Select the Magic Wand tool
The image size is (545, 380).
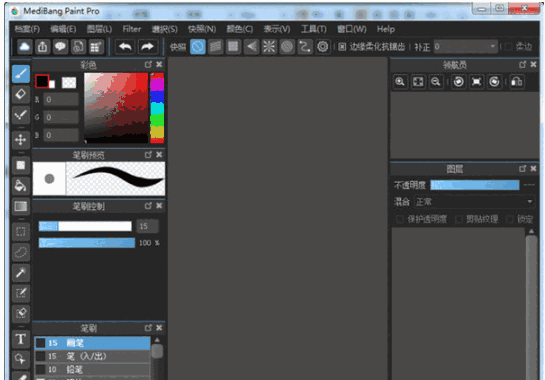point(21,273)
